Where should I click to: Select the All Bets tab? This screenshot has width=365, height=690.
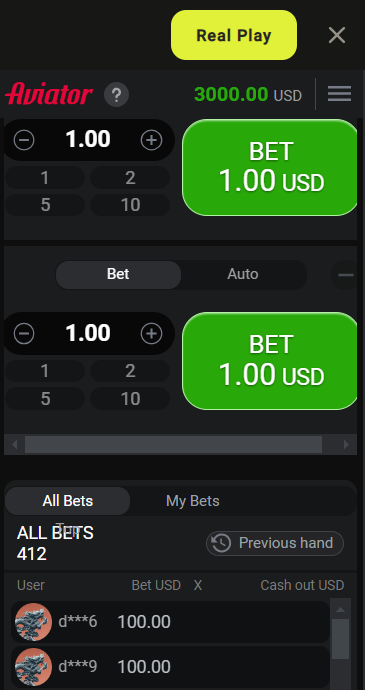tap(68, 501)
